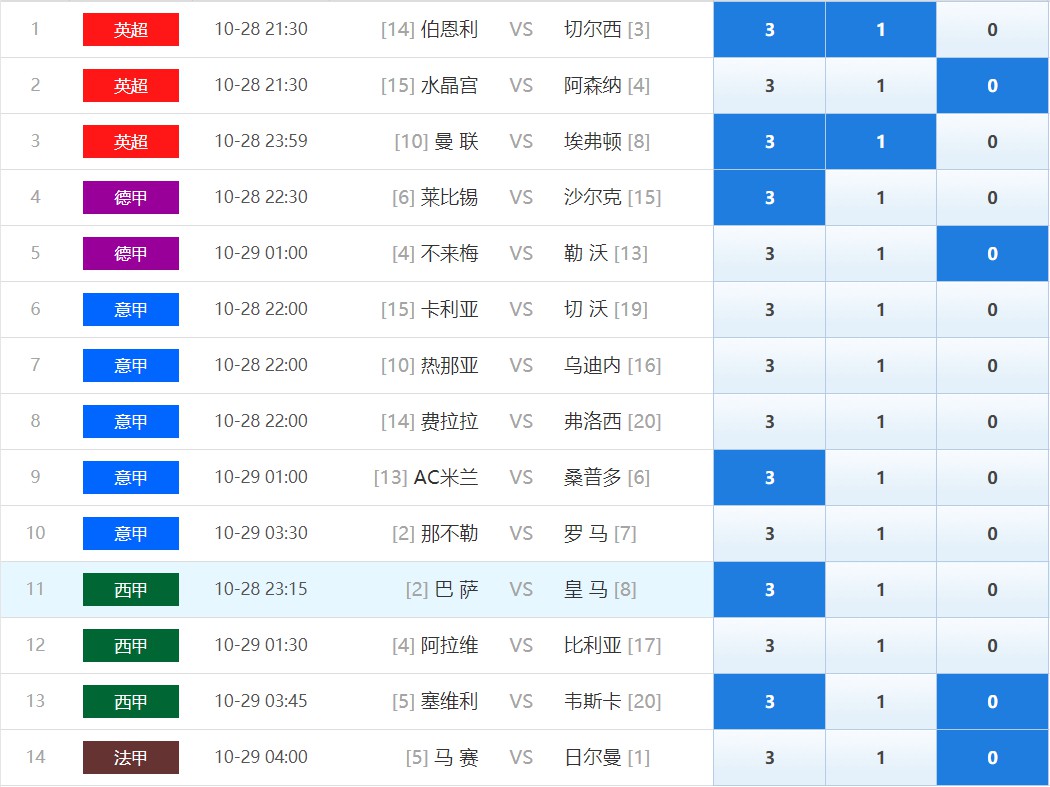This screenshot has width=1050, height=787.
Task: Open away team 皇马
Action: coord(586,589)
